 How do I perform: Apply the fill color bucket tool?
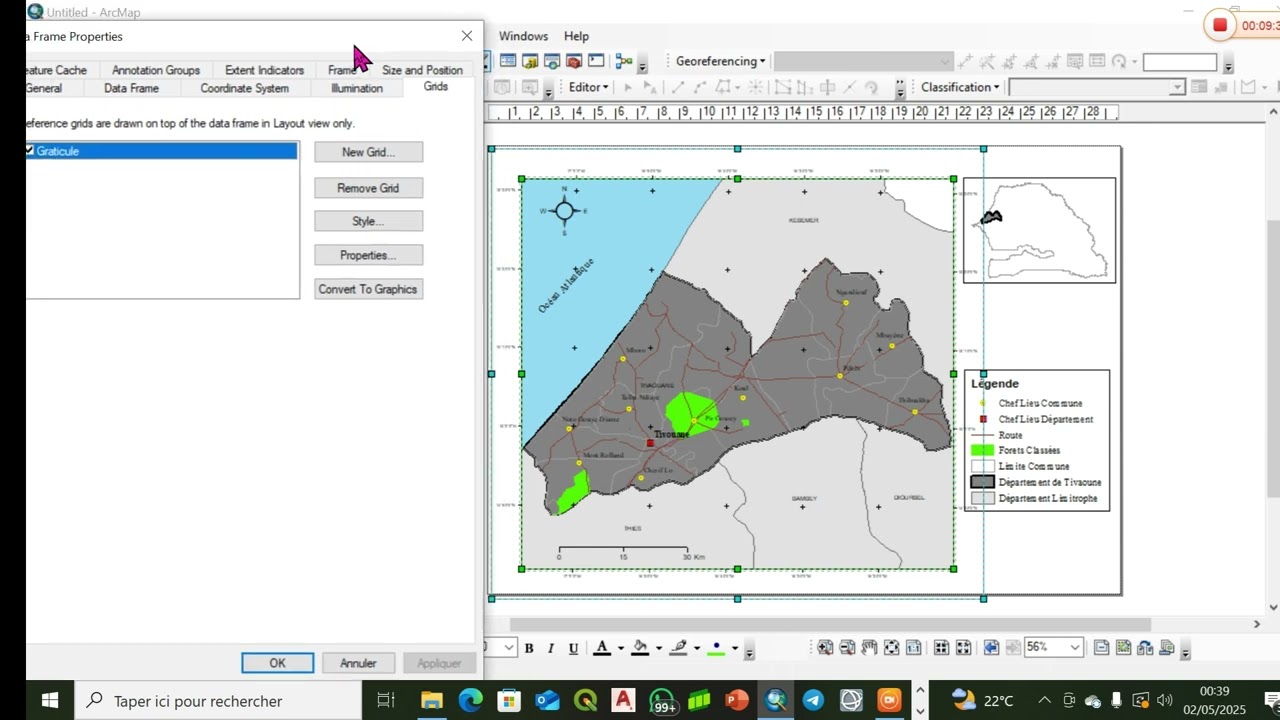[640, 648]
